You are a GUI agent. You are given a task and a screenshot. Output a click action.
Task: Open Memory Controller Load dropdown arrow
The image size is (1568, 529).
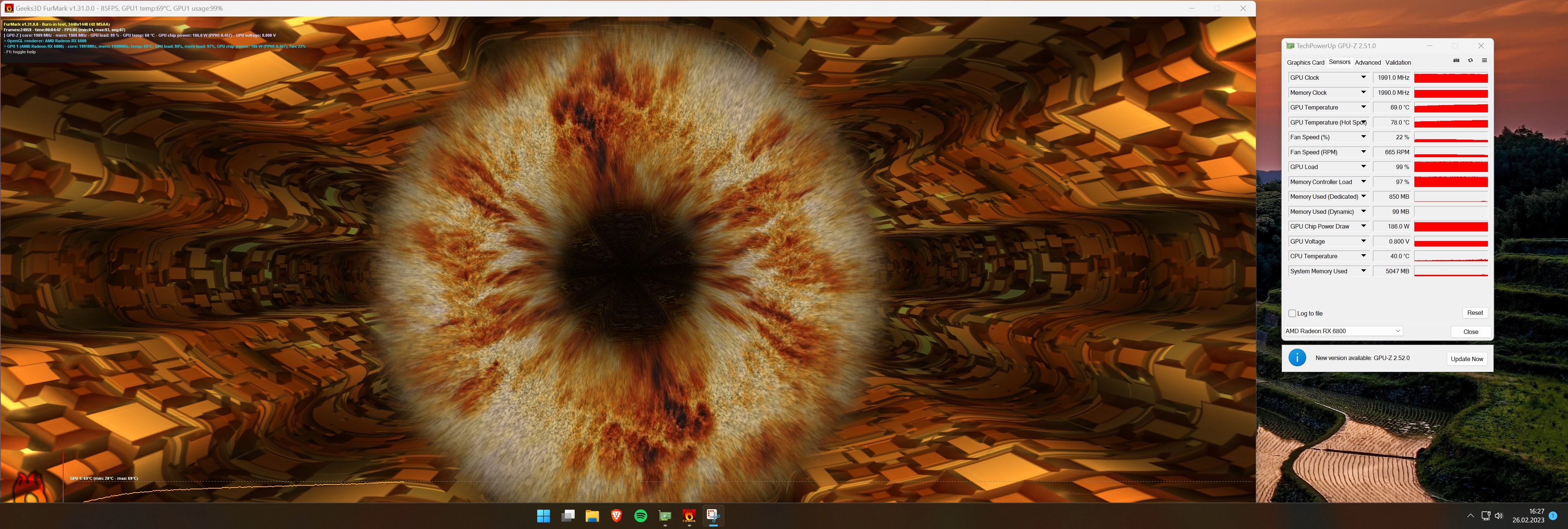1363,181
